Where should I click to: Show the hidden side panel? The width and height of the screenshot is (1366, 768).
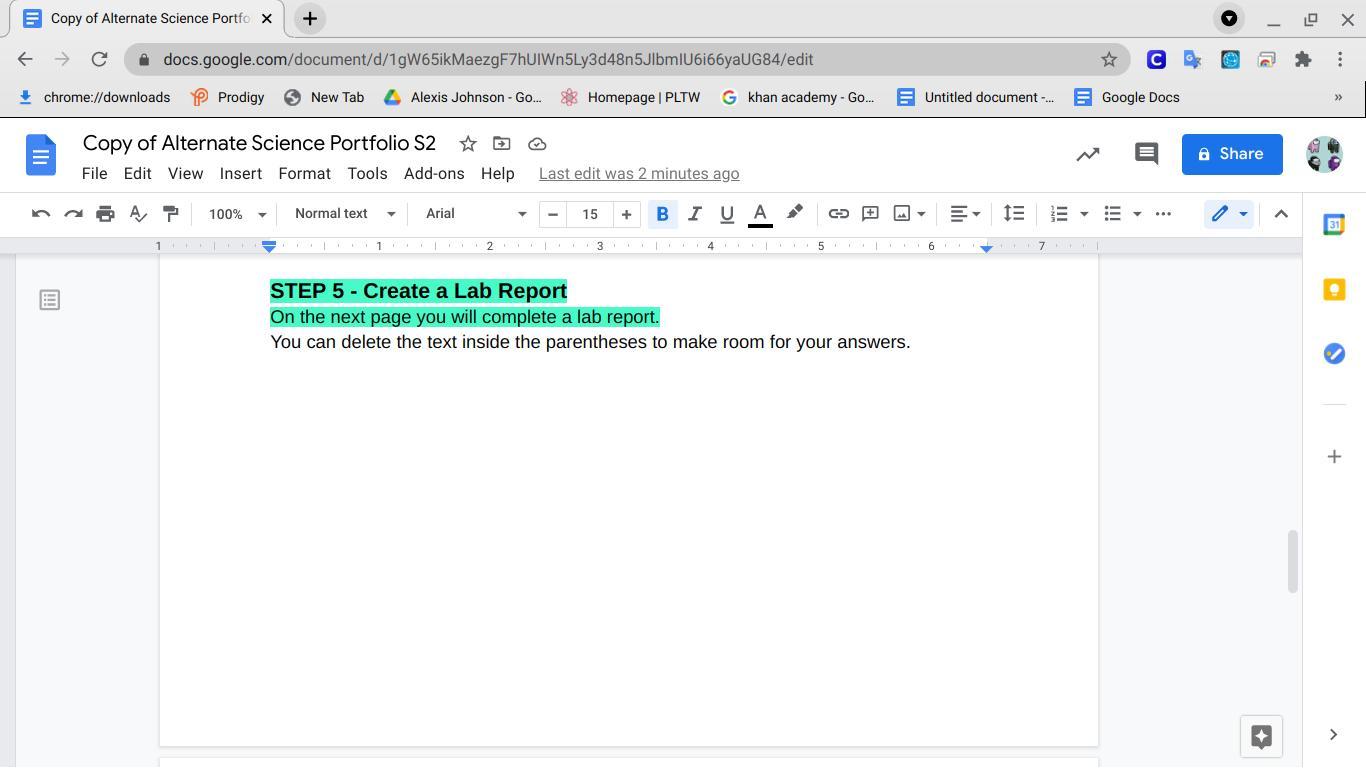click(x=1333, y=735)
